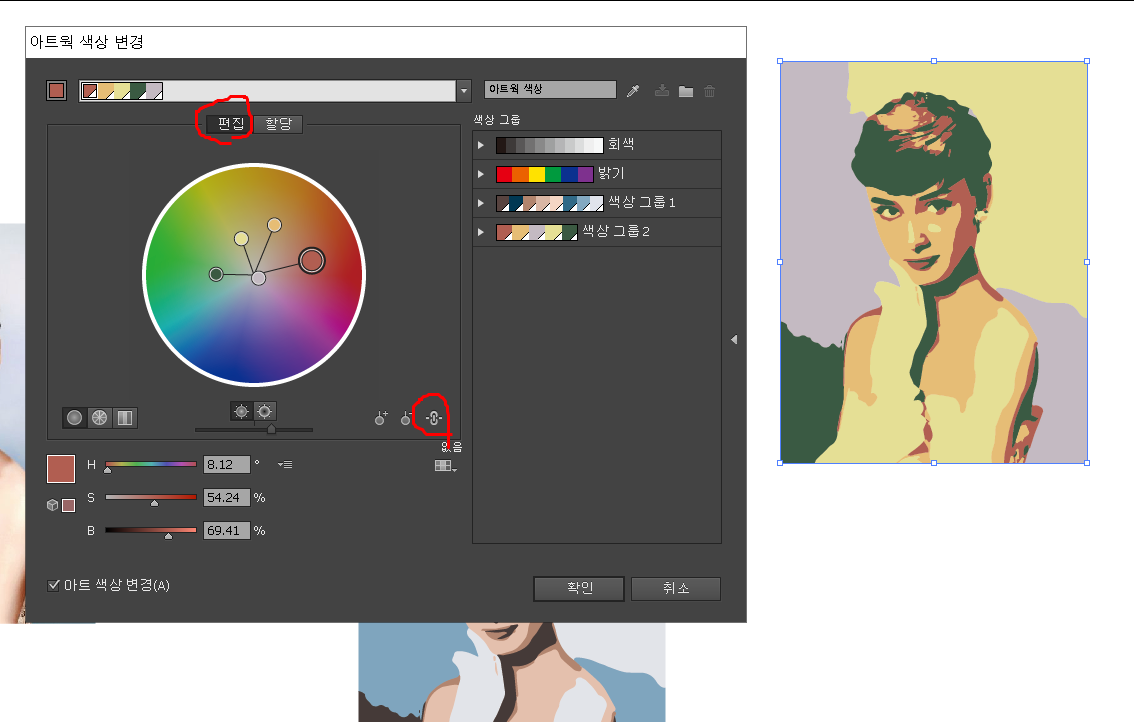Select the 회색 grayscale swatch strip
Image resolution: width=1134 pixels, height=722 pixels.
pos(550,145)
